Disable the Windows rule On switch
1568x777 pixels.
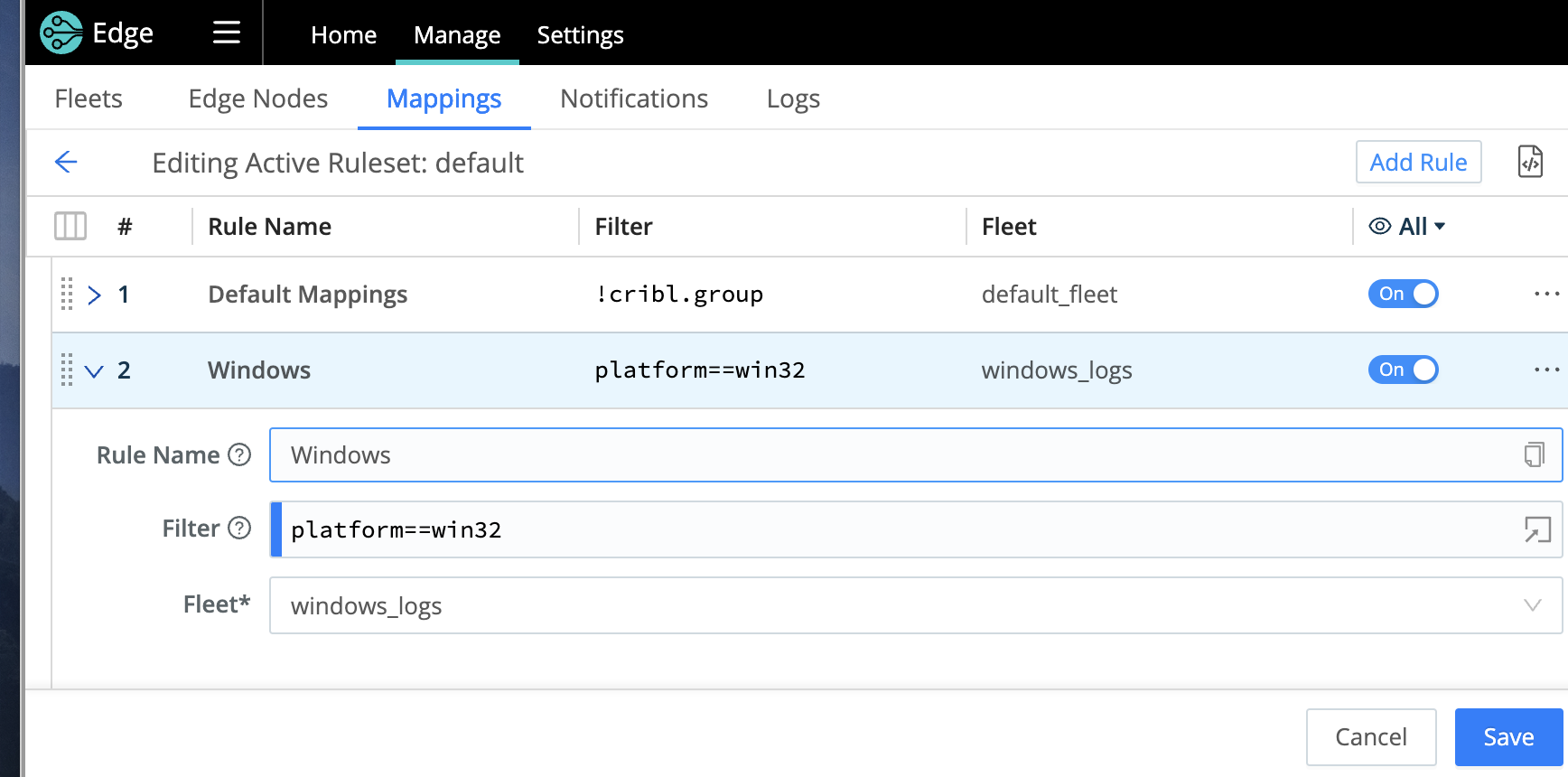[x=1403, y=370]
